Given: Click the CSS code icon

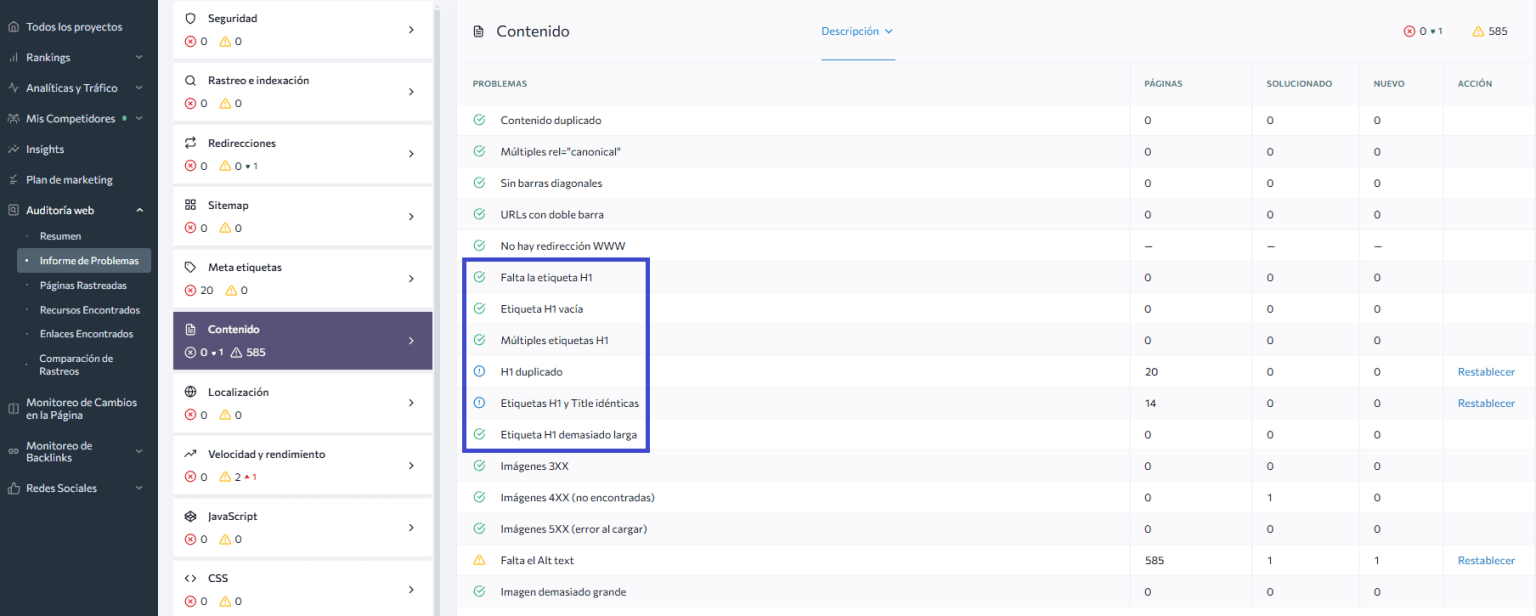Looking at the screenshot, I should (191, 577).
